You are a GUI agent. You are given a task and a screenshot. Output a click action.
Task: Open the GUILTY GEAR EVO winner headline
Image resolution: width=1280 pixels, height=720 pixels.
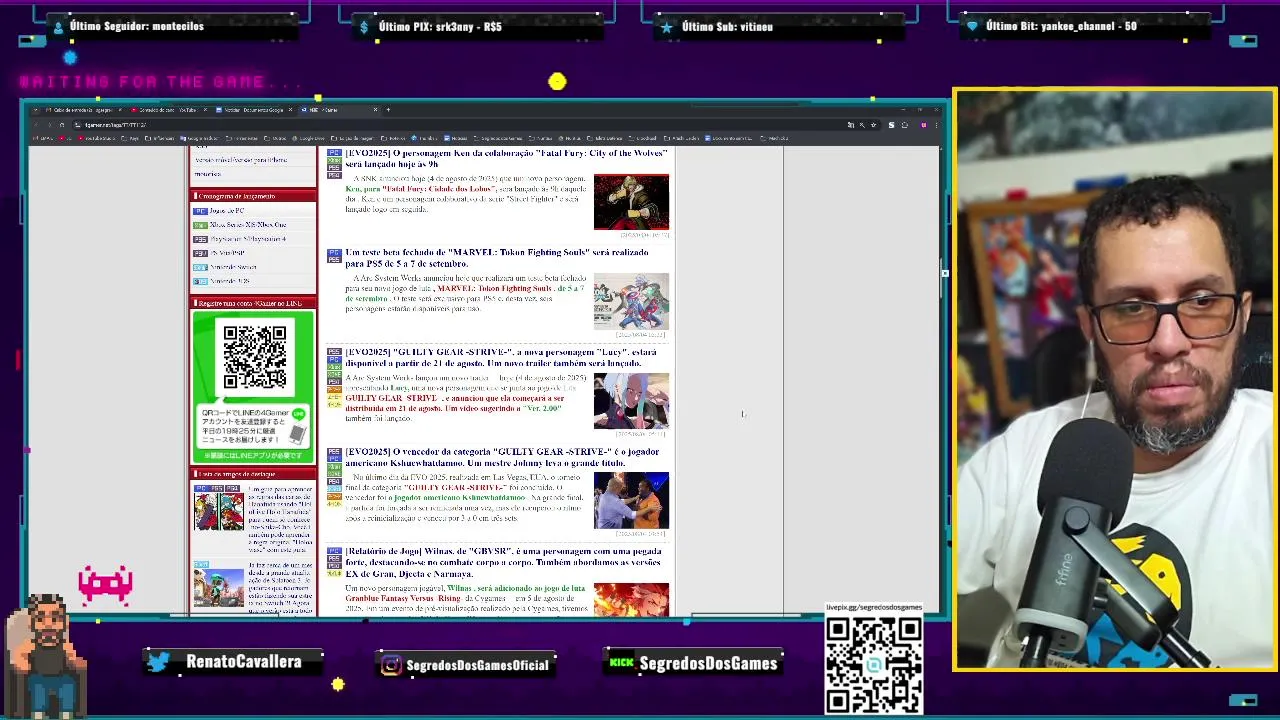click(502, 457)
